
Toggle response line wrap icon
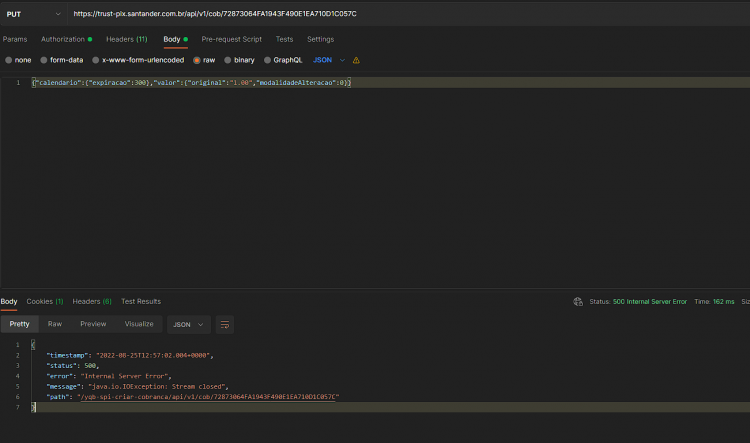click(225, 325)
